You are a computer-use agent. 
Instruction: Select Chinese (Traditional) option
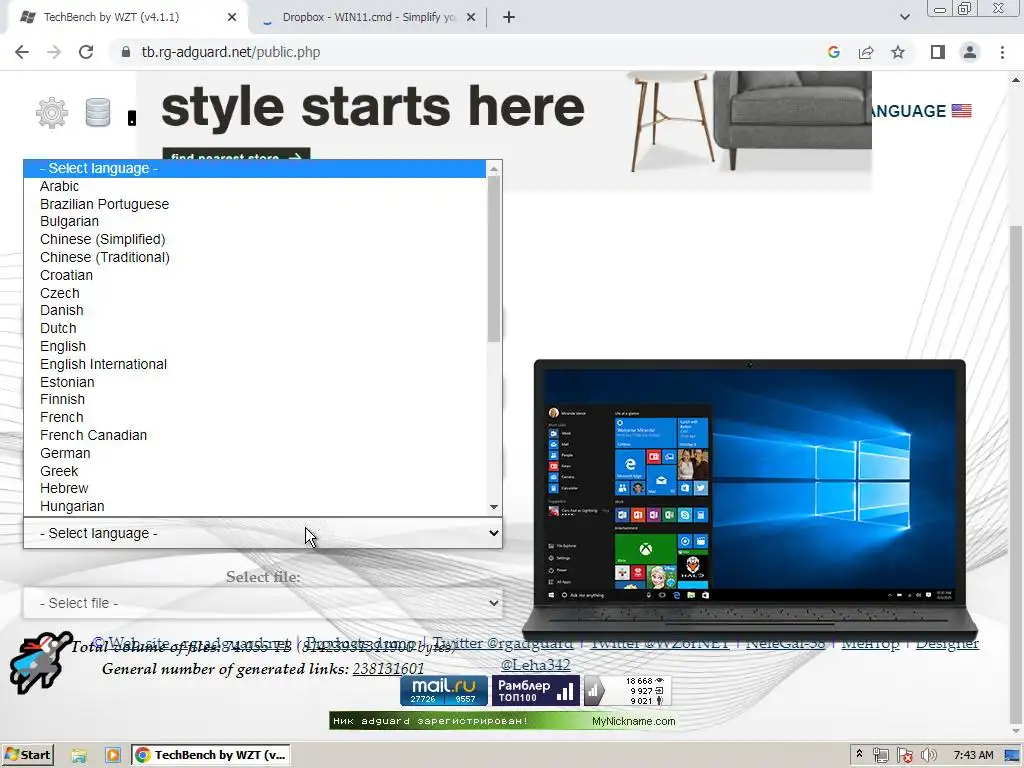(255, 257)
